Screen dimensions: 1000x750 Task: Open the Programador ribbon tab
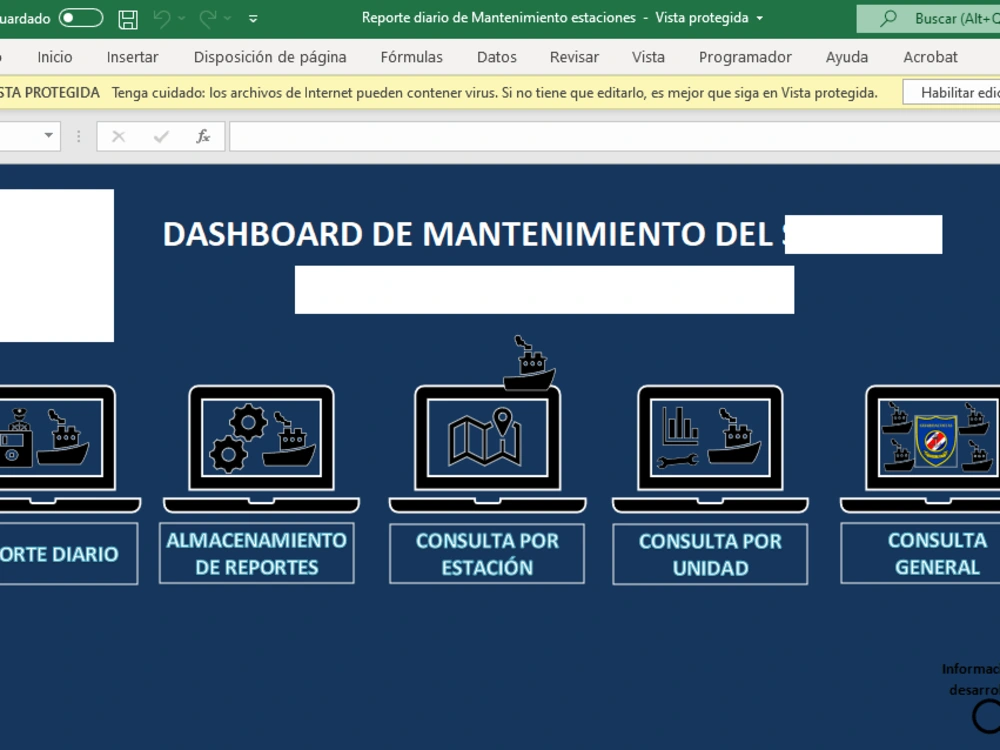(745, 57)
